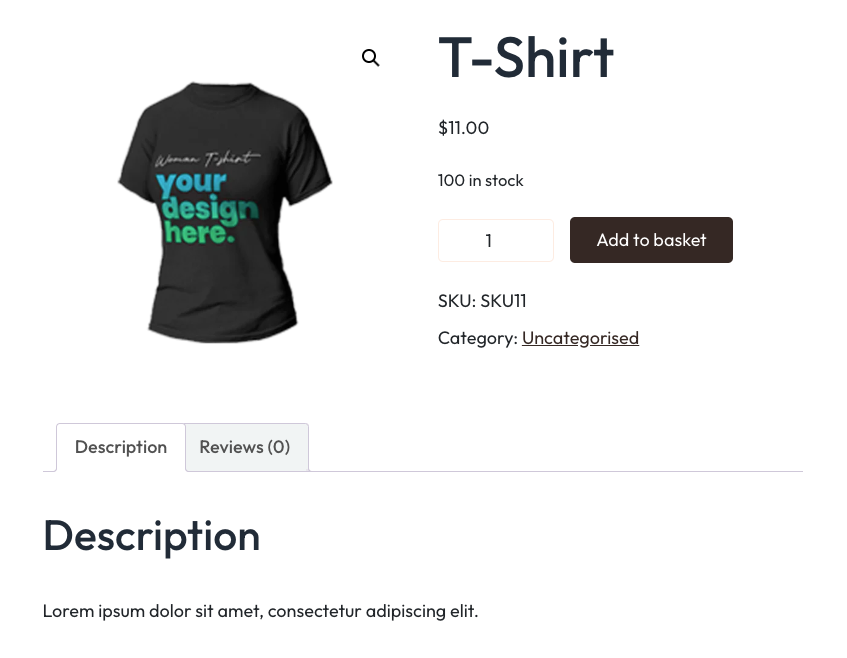
Task: Click the Lorem ipsum description paragraph
Action: [260, 611]
